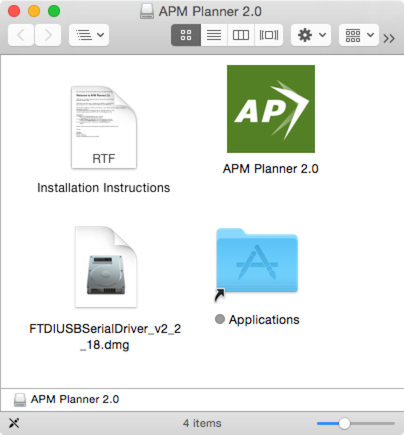Image resolution: width=404 pixels, height=435 pixels.
Task: Select the Applications folder alias icon
Action: click(x=257, y=260)
